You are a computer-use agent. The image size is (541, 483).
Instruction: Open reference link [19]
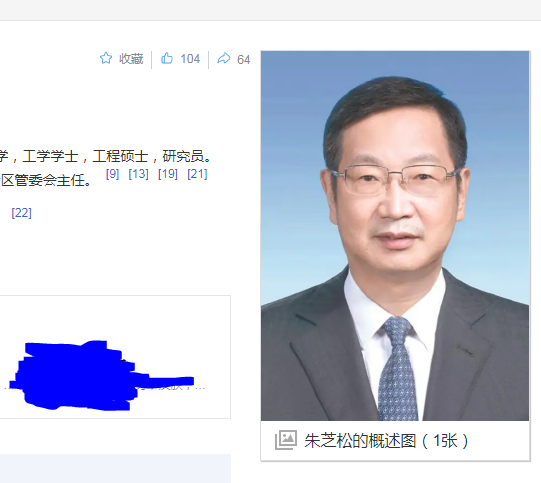click(168, 174)
